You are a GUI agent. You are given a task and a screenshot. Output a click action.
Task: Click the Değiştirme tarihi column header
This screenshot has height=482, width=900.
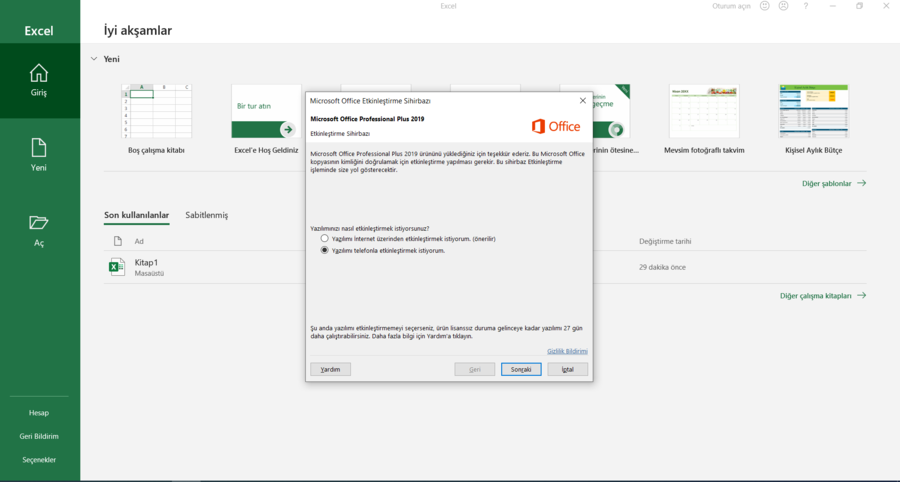pos(665,241)
